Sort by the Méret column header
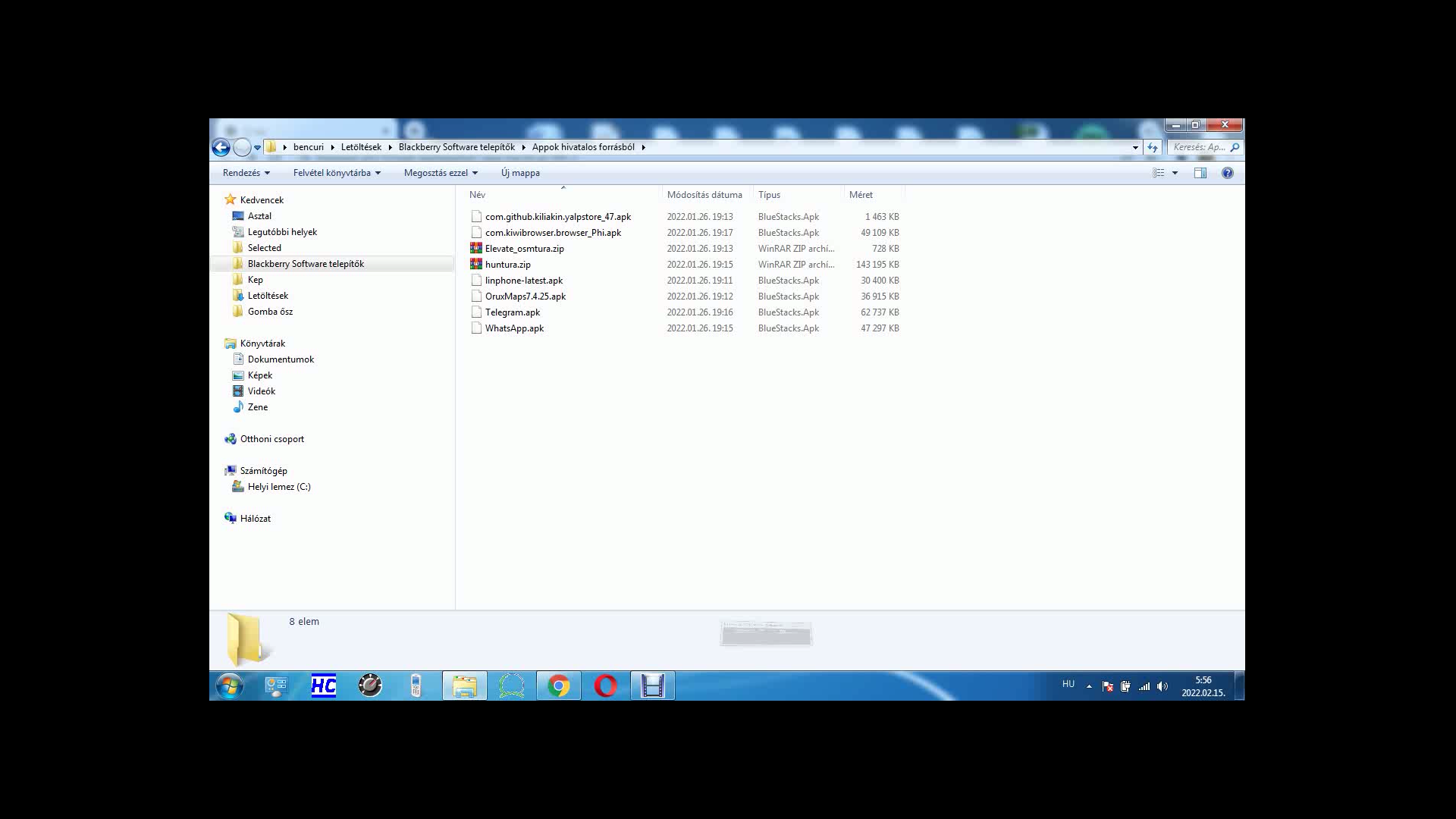Image resolution: width=1456 pixels, height=819 pixels. coord(861,195)
